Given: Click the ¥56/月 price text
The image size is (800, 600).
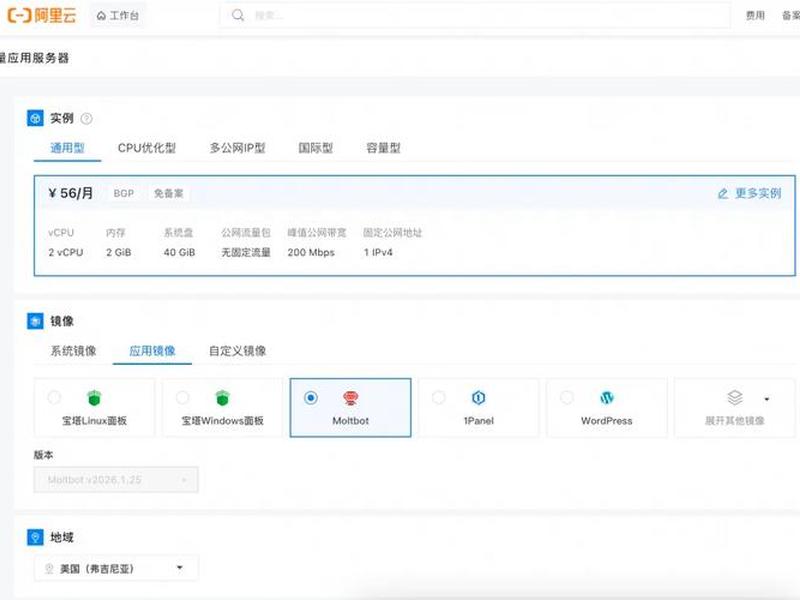Looking at the screenshot, I should tap(71, 193).
